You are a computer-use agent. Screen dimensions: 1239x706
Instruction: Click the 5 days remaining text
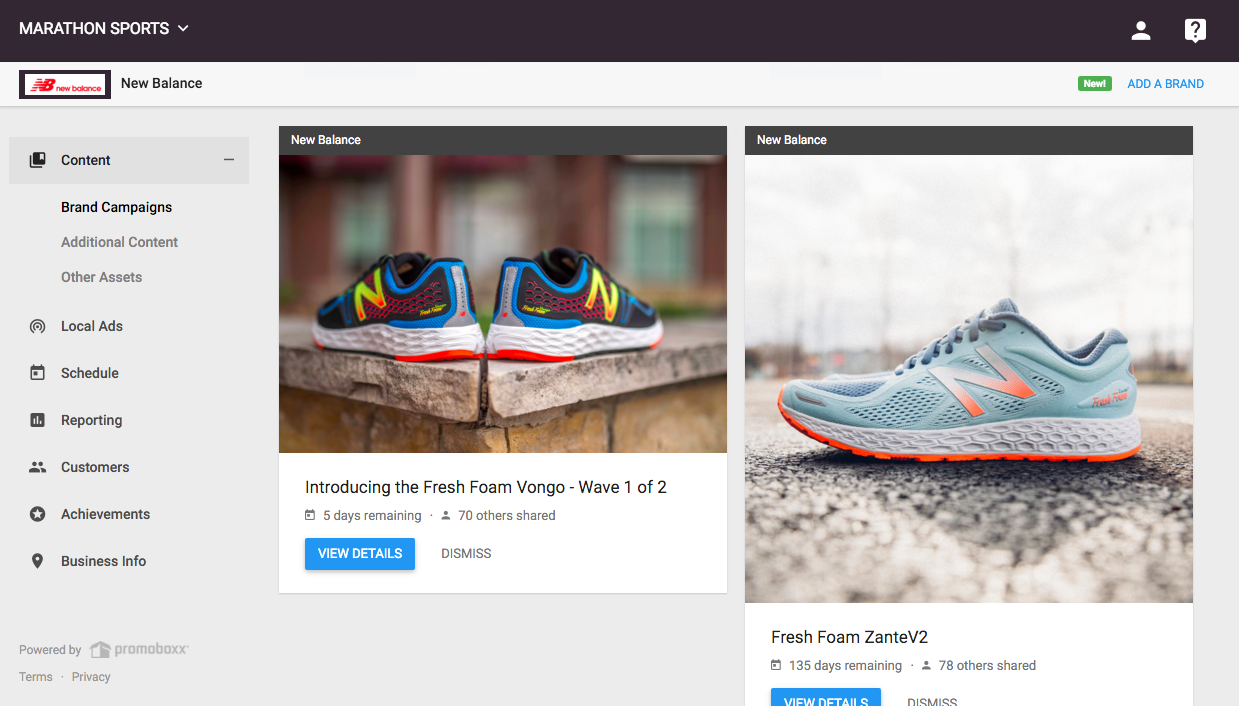(x=372, y=516)
